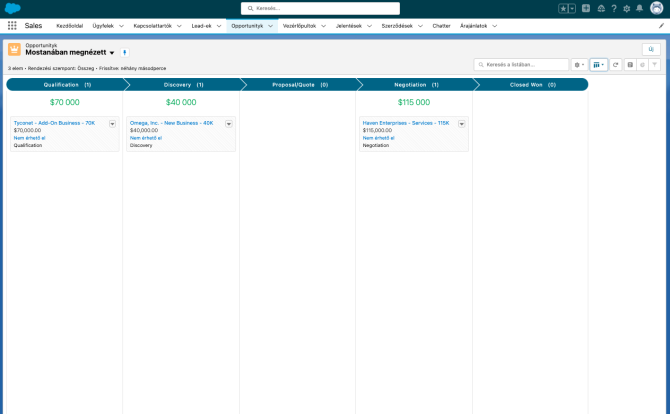670x414 pixels.
Task: Switch to the Chatter tab
Action: [x=441, y=25]
